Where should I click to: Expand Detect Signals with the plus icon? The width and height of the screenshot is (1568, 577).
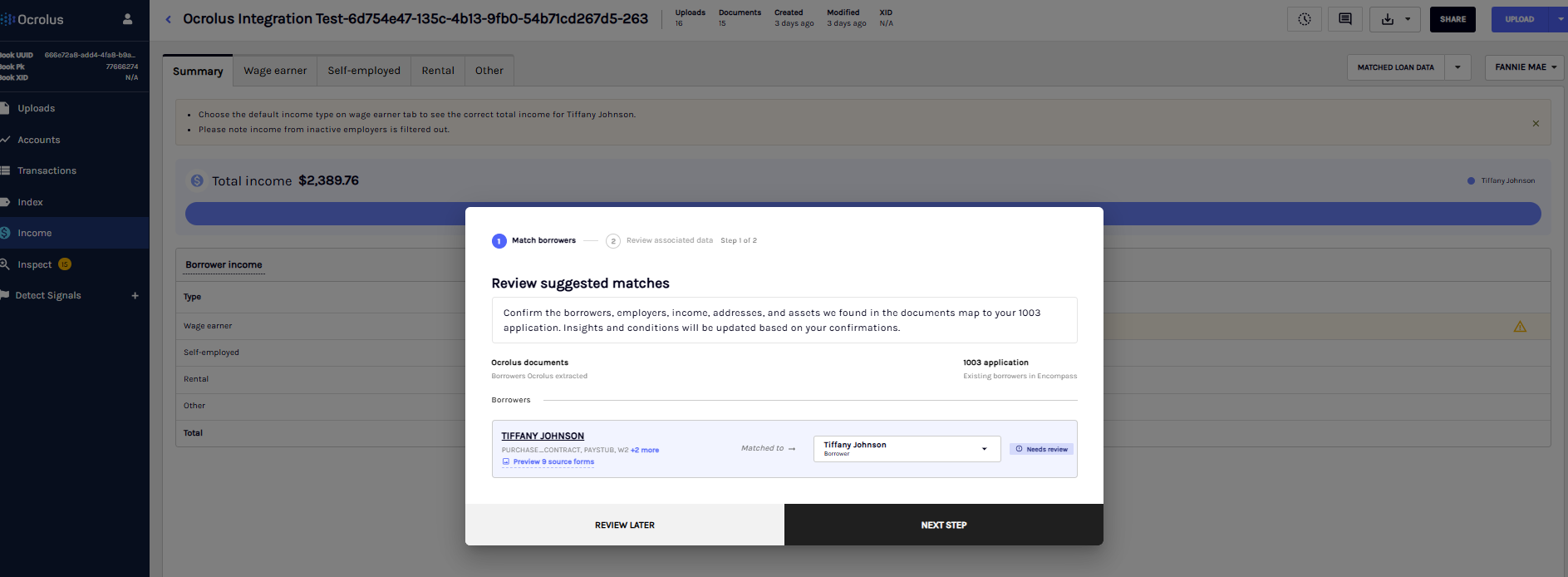pos(135,295)
